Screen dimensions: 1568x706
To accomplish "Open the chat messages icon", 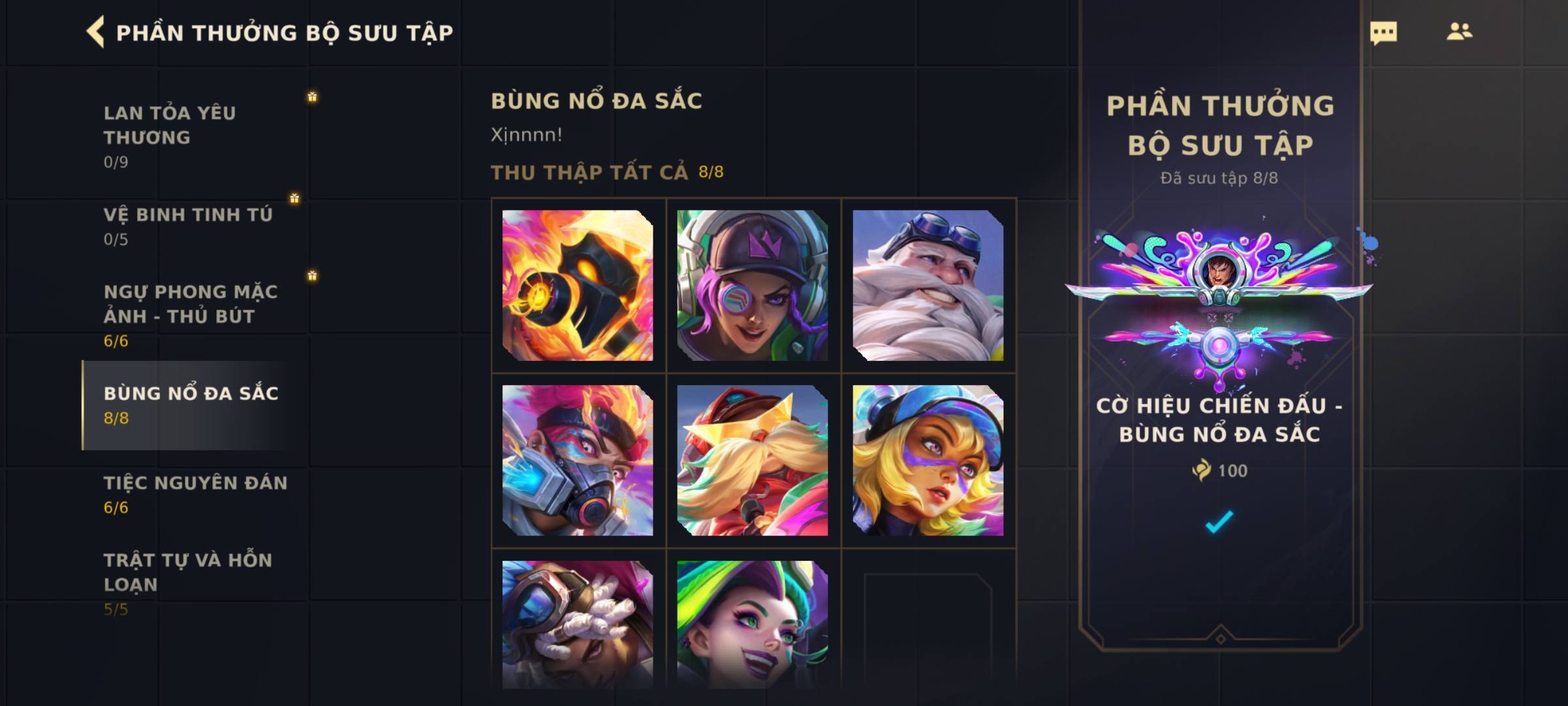I will coord(1383,33).
